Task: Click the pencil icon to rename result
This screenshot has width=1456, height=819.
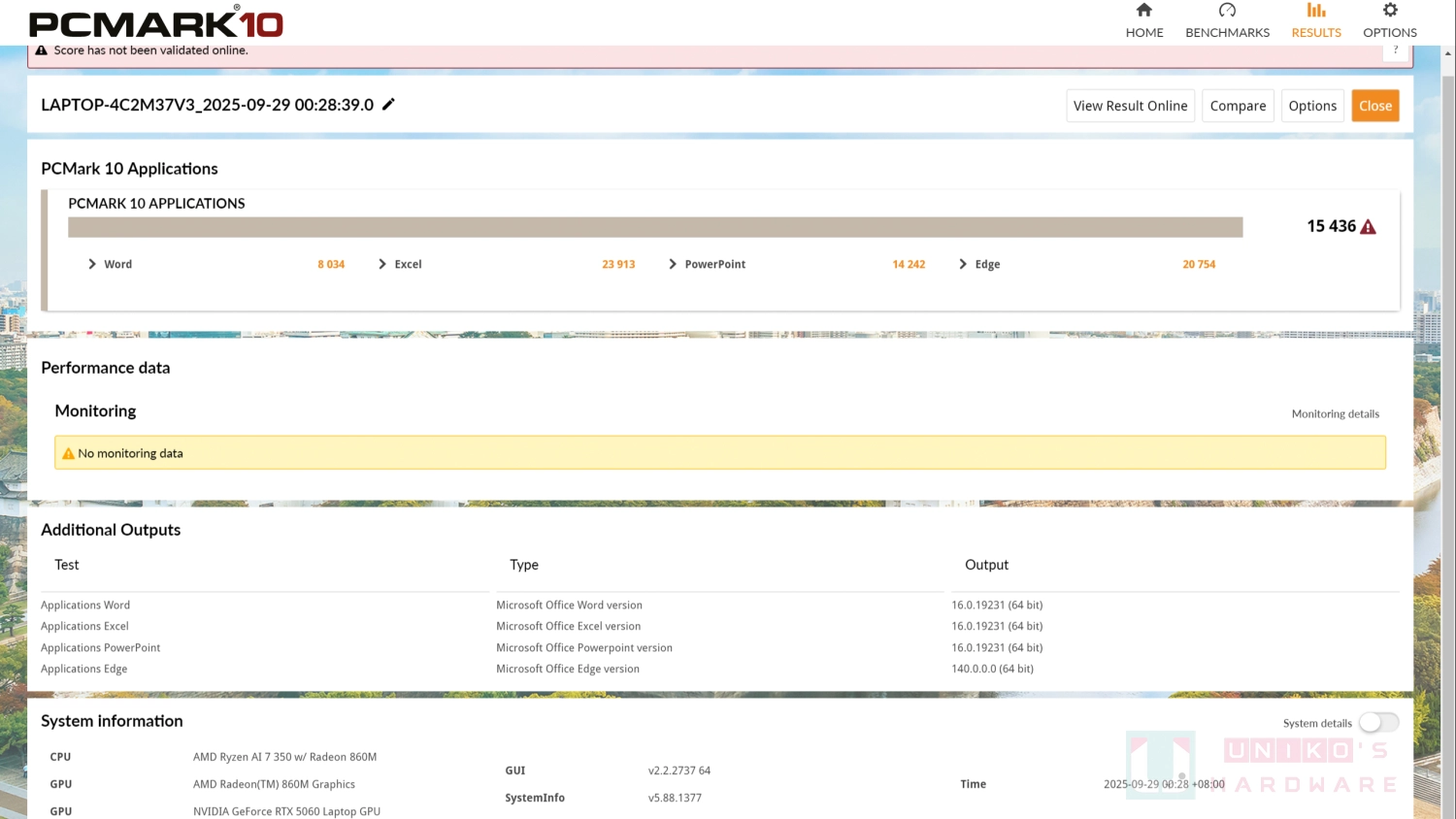Action: click(388, 104)
